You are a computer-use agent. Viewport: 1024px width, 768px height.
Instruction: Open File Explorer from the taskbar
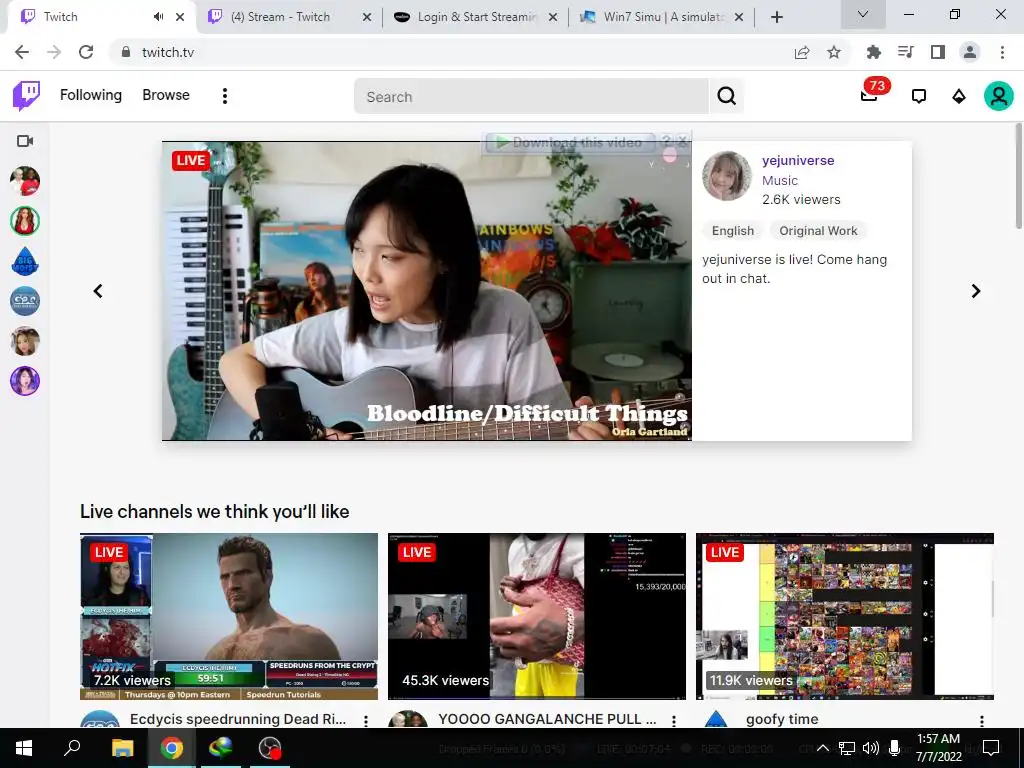122,748
